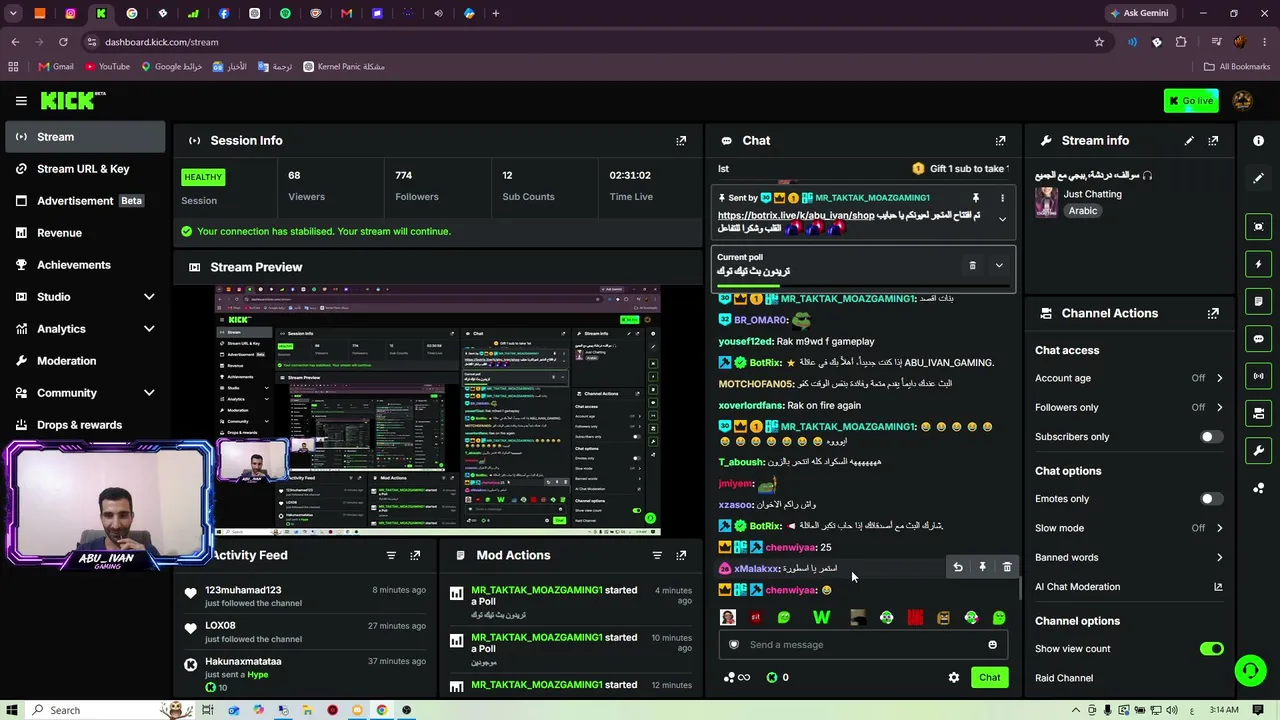1280x720 pixels.
Task: Pop out the Activity Feed panel
Action: click(415, 555)
